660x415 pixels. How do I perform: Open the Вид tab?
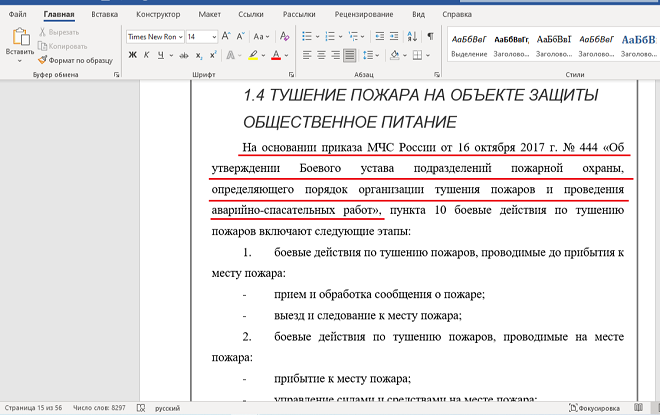(418, 14)
